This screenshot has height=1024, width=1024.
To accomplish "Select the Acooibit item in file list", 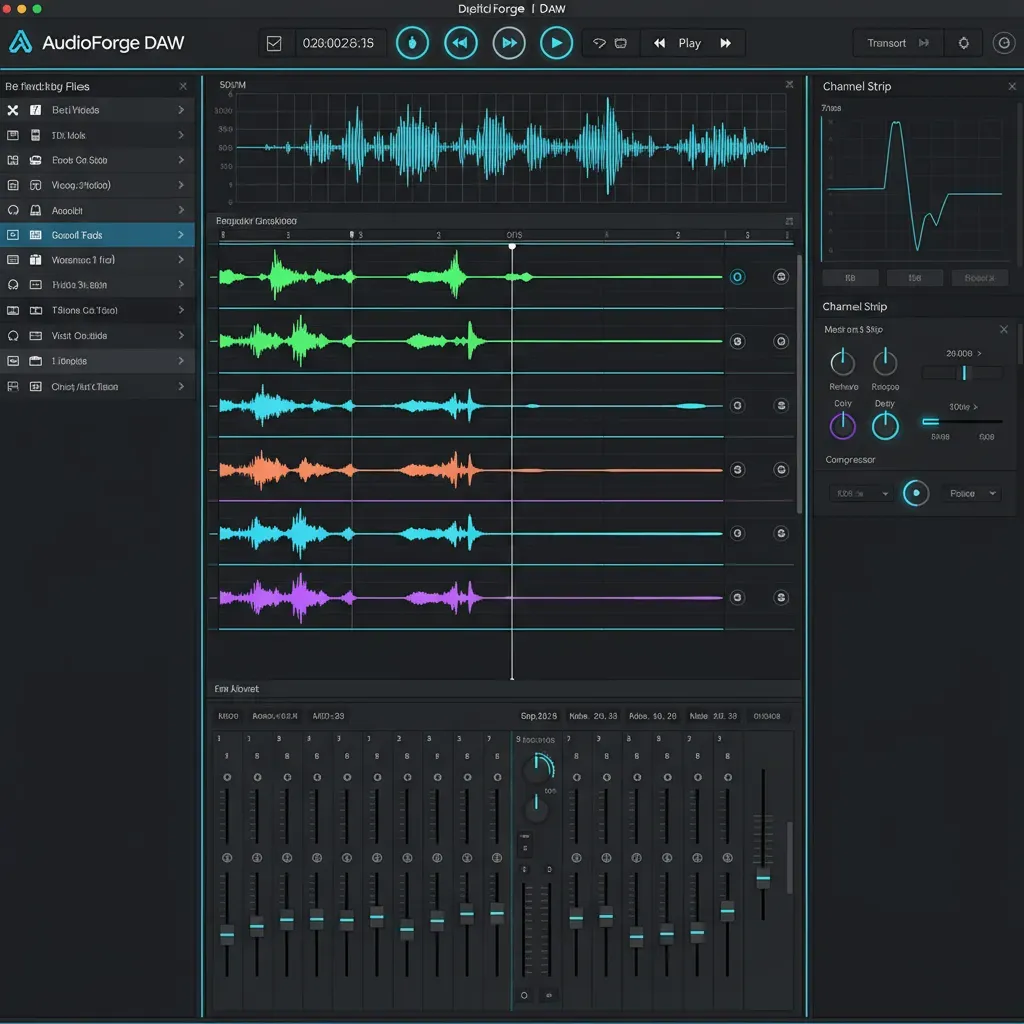I will pos(67,211).
